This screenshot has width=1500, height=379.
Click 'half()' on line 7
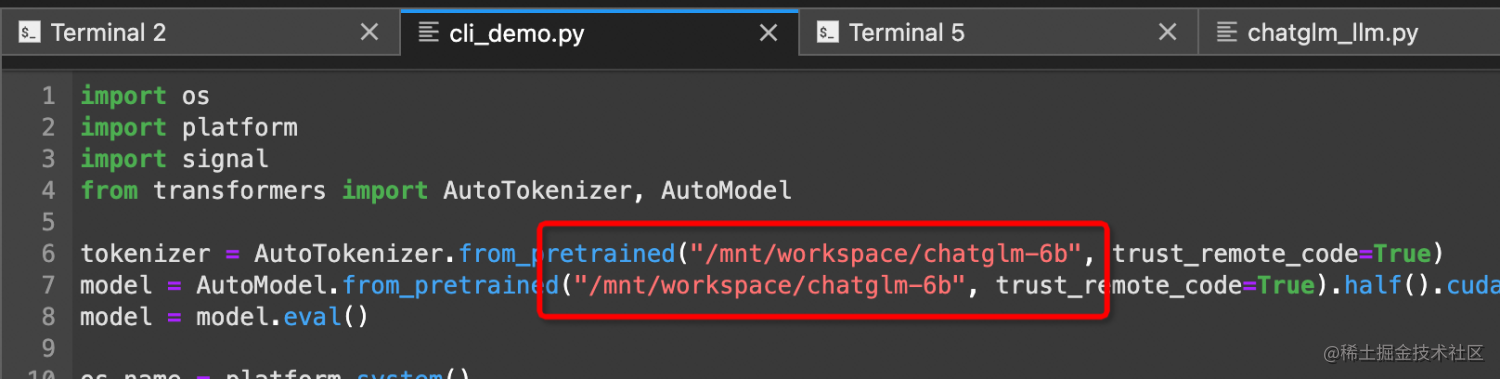(1379, 286)
